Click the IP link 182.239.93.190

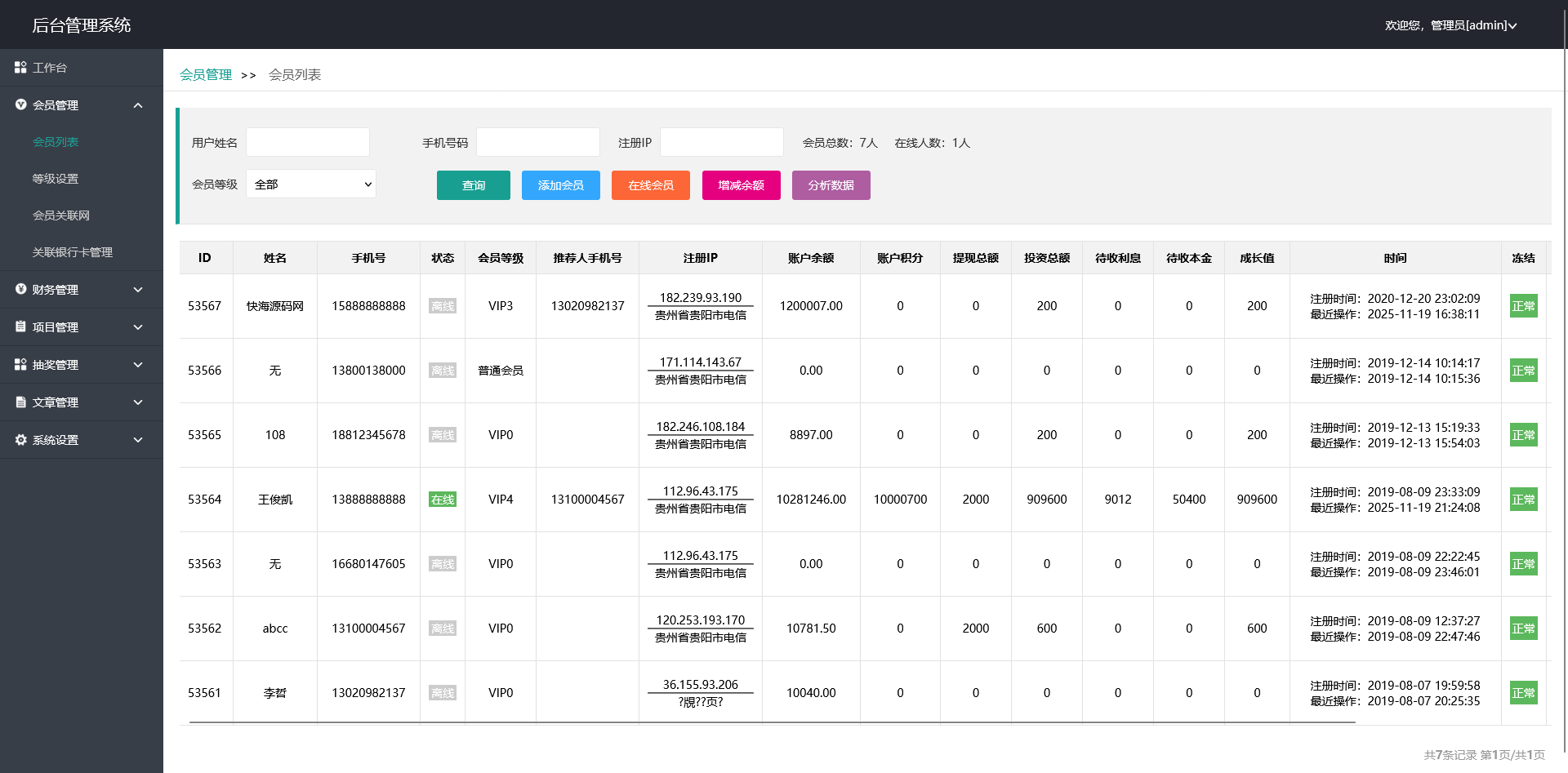point(700,298)
